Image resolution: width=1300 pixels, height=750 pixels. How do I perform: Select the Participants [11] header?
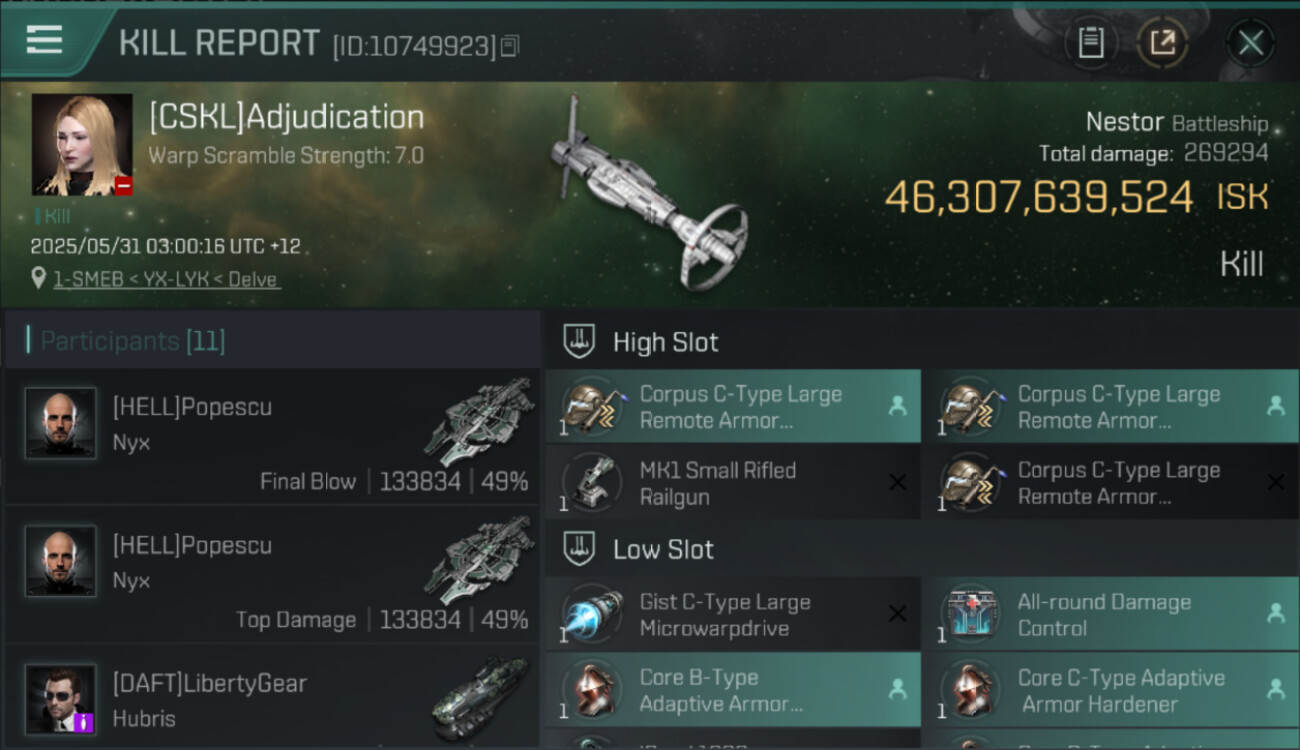[132, 341]
